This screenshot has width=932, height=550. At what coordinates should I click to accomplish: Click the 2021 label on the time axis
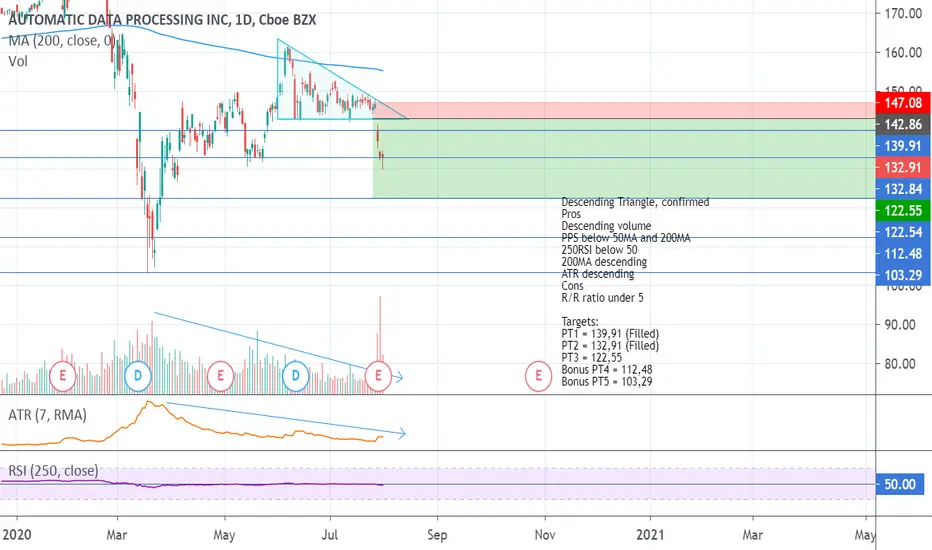click(x=650, y=535)
